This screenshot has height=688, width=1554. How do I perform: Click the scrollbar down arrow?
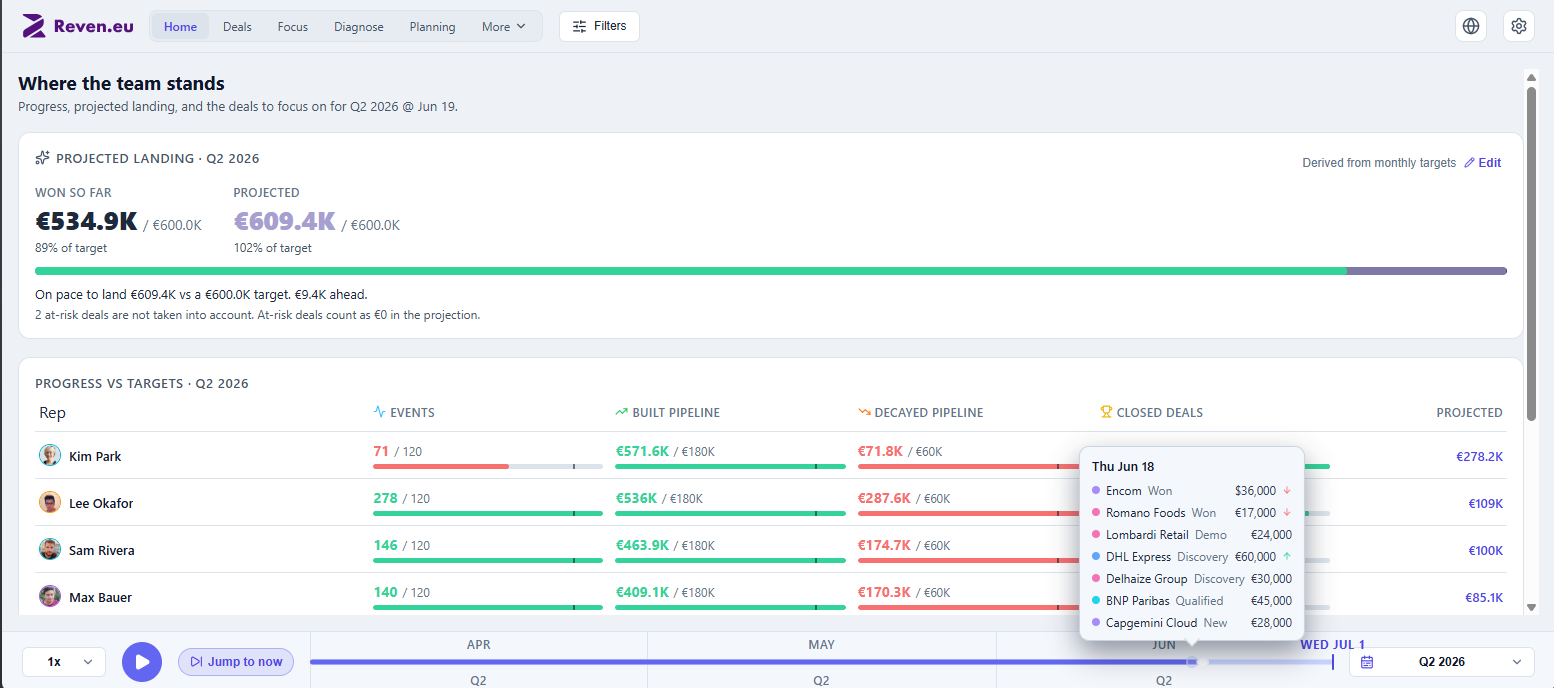click(1531, 607)
